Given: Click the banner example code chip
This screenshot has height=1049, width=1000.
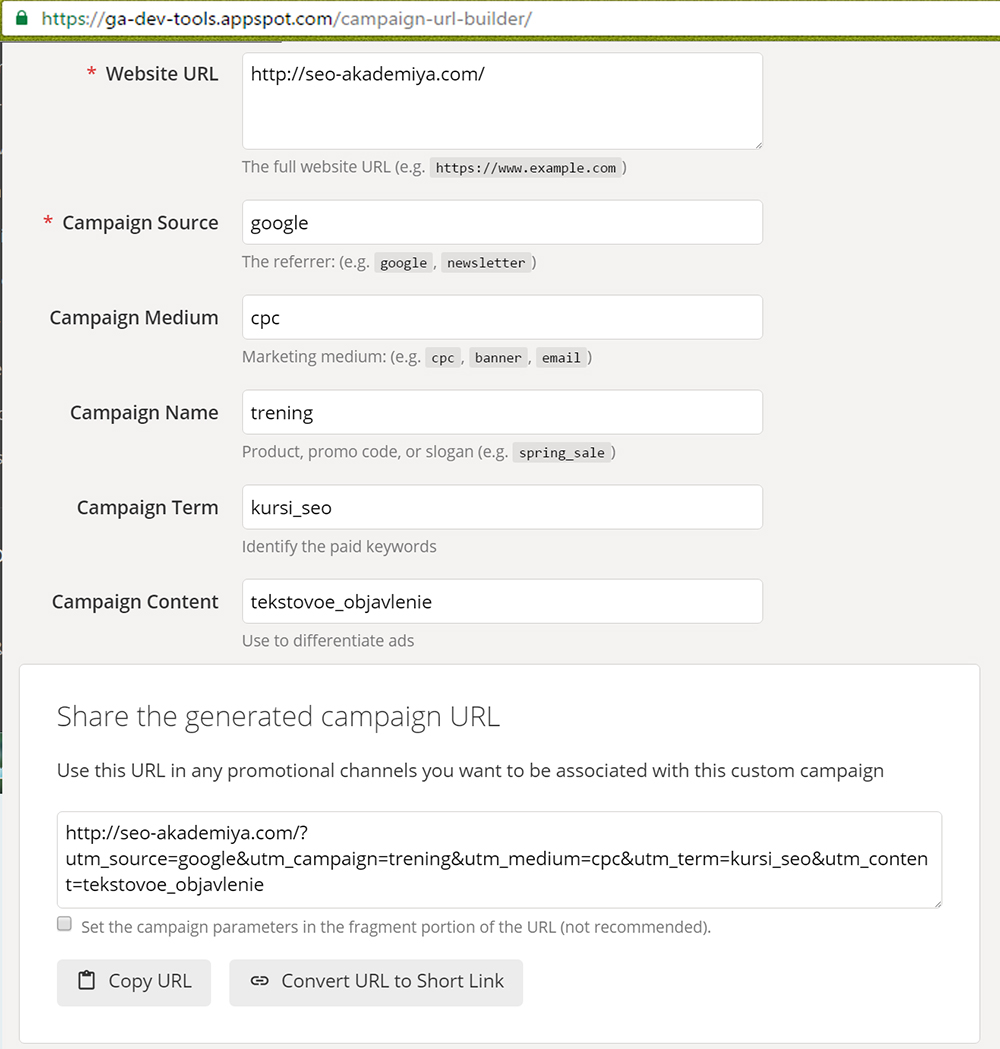Looking at the screenshot, I should [x=498, y=358].
